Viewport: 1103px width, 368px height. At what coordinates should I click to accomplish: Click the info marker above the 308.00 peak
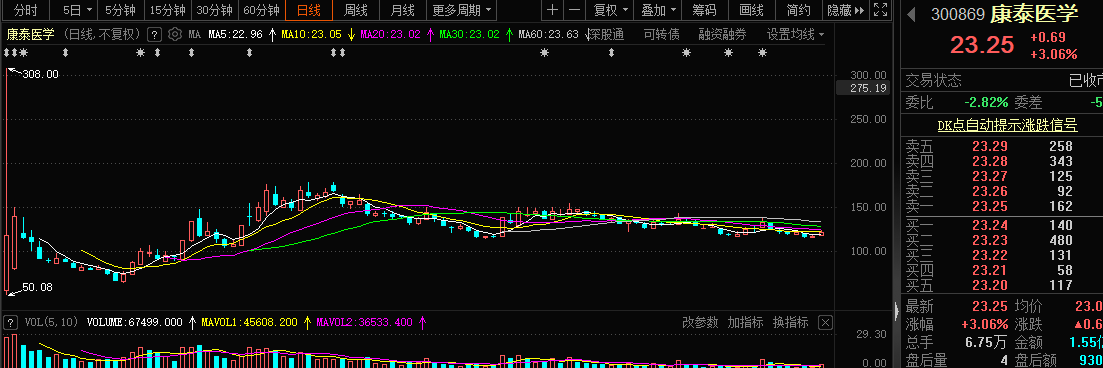pos(7,53)
